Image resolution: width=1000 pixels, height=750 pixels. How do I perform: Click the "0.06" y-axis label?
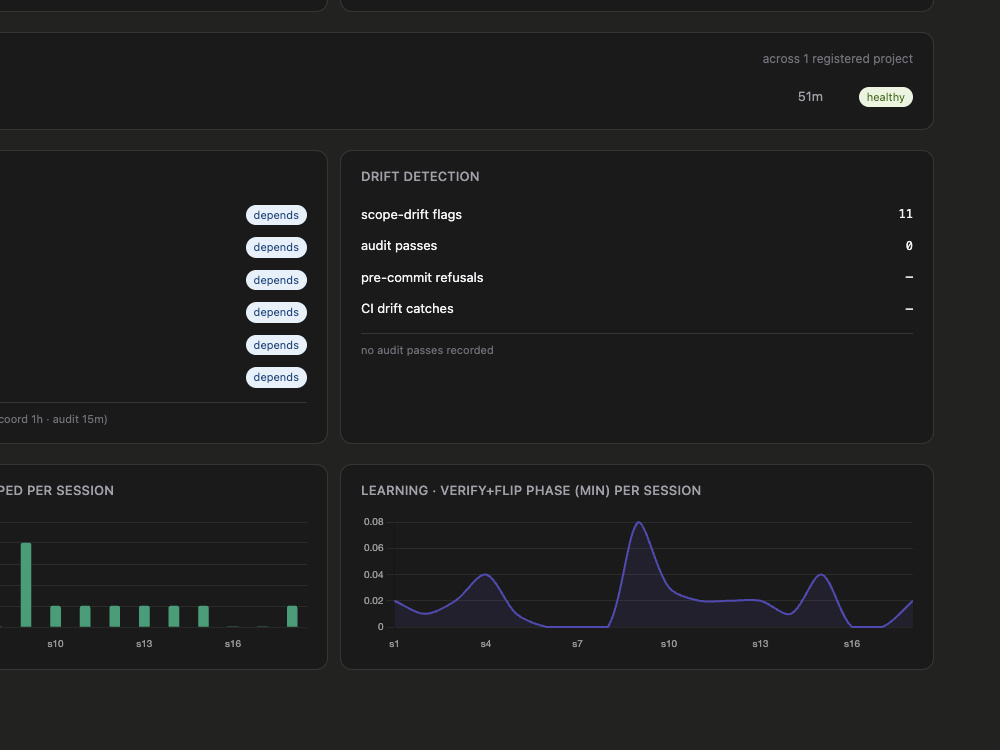click(373, 548)
